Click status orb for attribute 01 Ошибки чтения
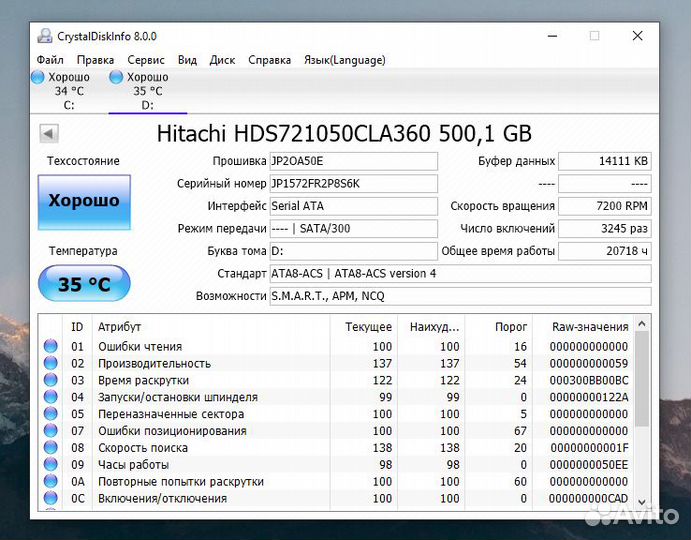This screenshot has width=691, height=540. pyautogui.click(x=51, y=346)
